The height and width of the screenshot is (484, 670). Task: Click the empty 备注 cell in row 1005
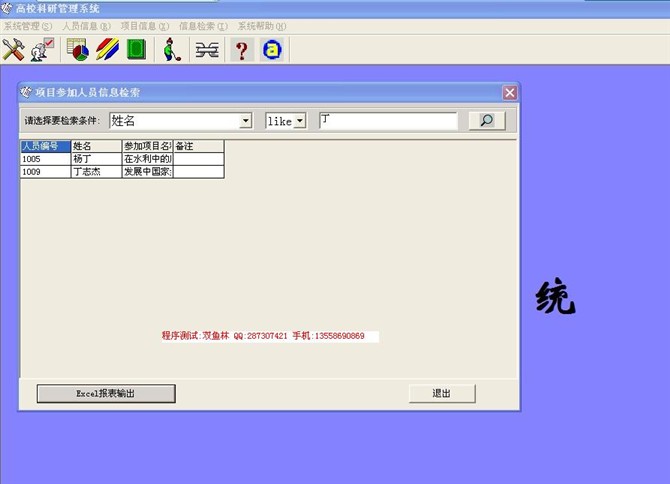[x=199, y=159]
